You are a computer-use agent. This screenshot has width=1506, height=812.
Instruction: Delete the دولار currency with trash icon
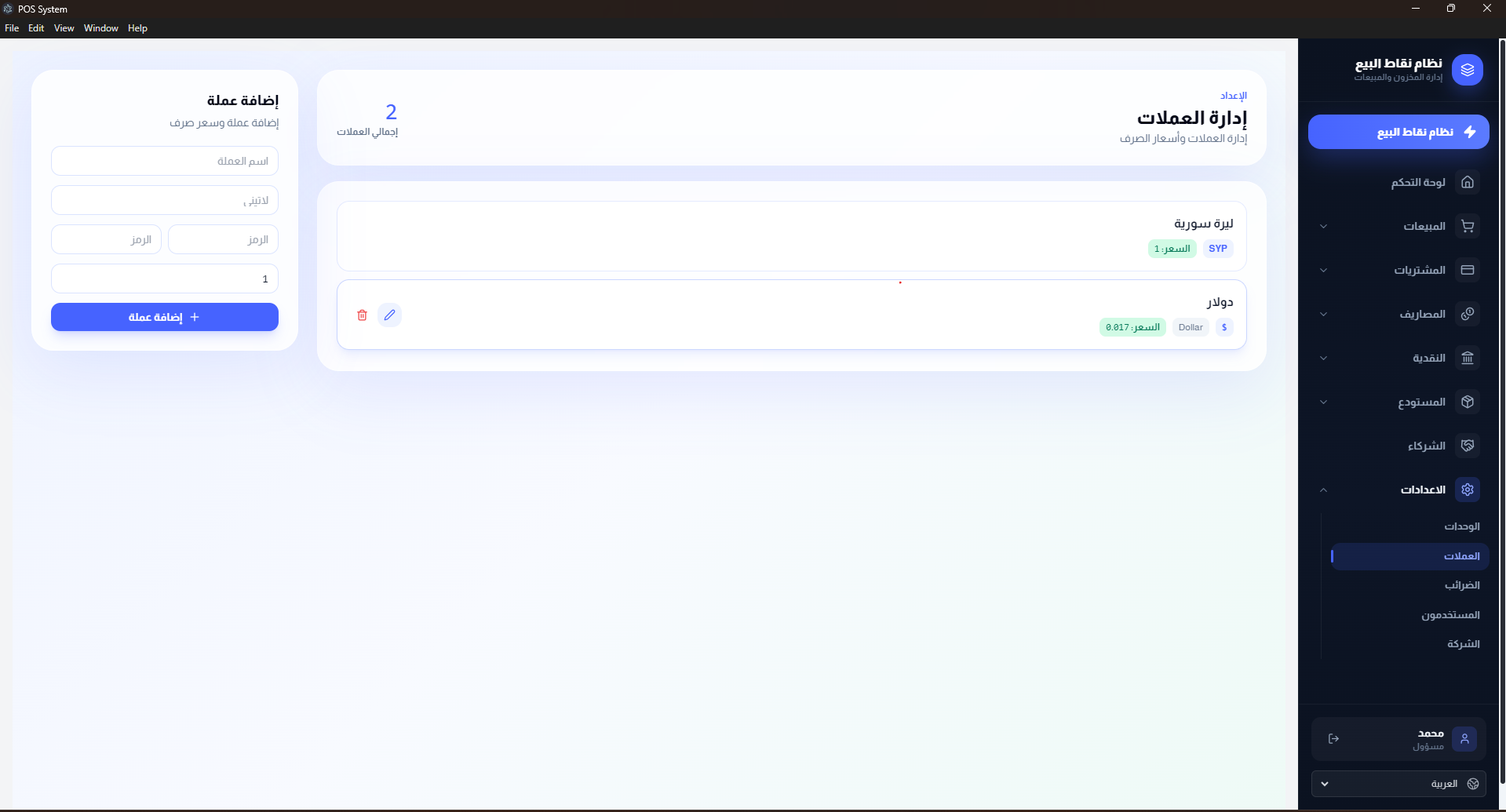tap(362, 315)
